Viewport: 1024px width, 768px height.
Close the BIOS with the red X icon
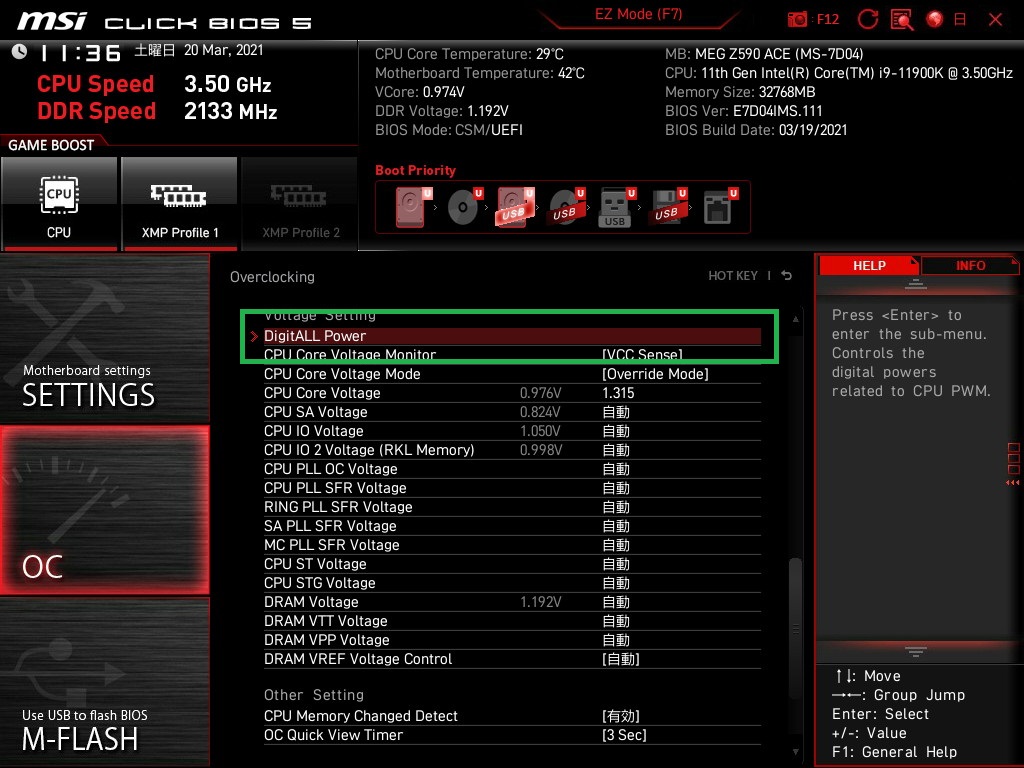pos(995,20)
